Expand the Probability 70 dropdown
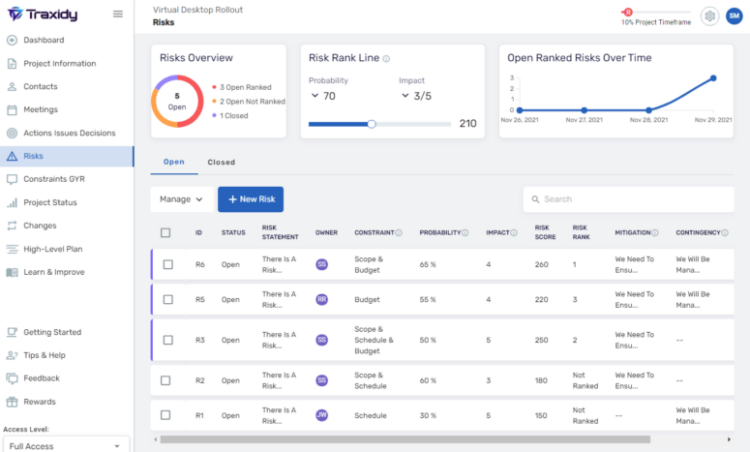This screenshot has width=750, height=452. pyautogui.click(x=323, y=96)
